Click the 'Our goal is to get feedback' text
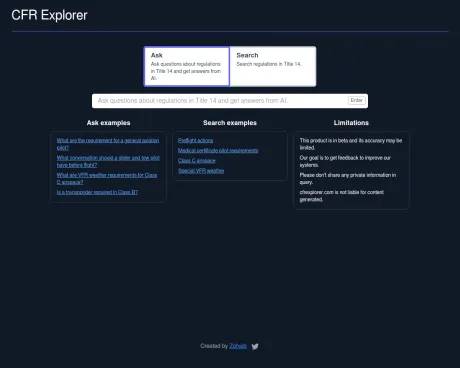Viewport: 460px width, 368px height. click(345, 161)
